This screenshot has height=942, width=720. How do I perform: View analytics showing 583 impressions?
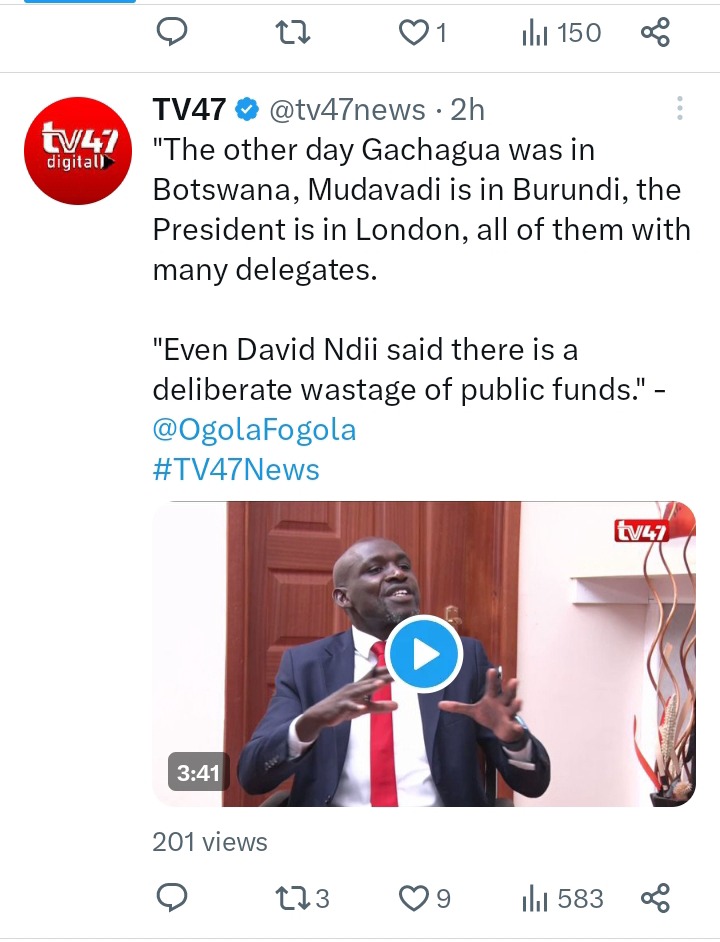pyautogui.click(x=563, y=899)
